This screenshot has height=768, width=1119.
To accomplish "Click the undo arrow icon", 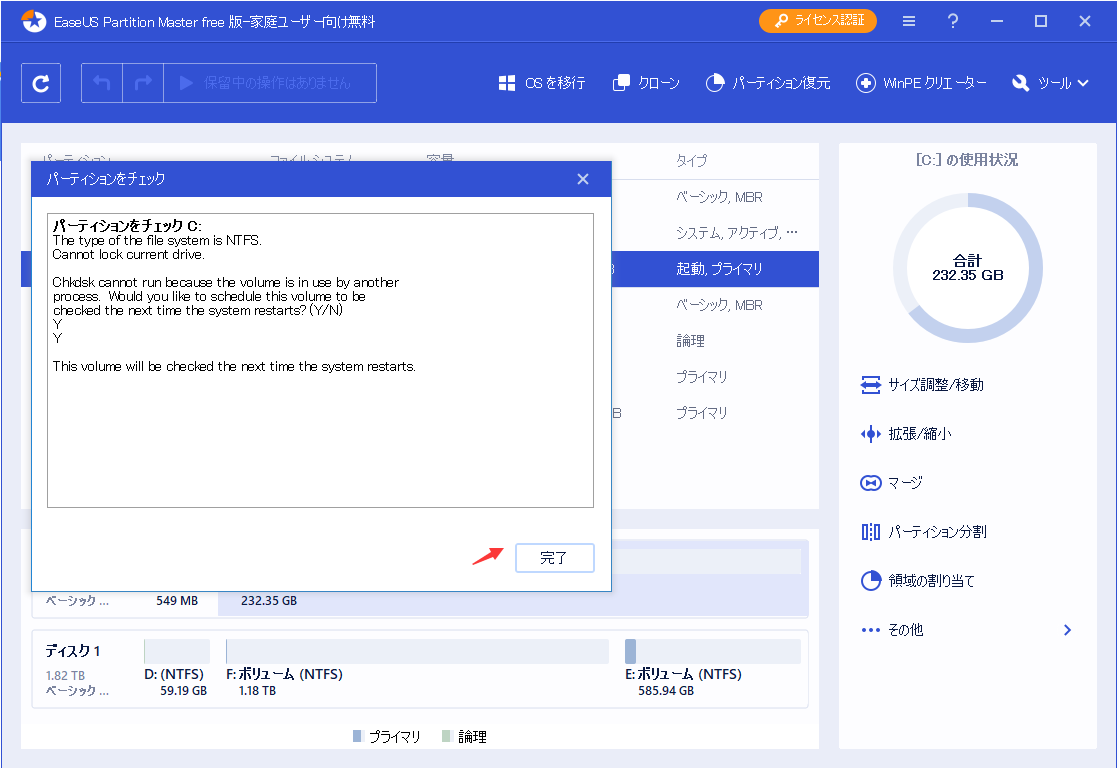I will tap(102, 83).
